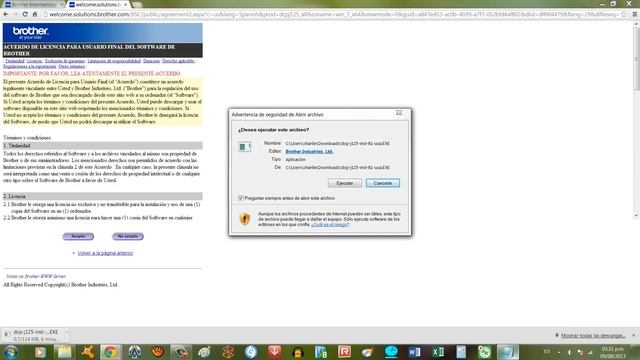The width and height of the screenshot is (640, 360).
Task: Click the scrollbar down arrow
Action: (636, 216)
